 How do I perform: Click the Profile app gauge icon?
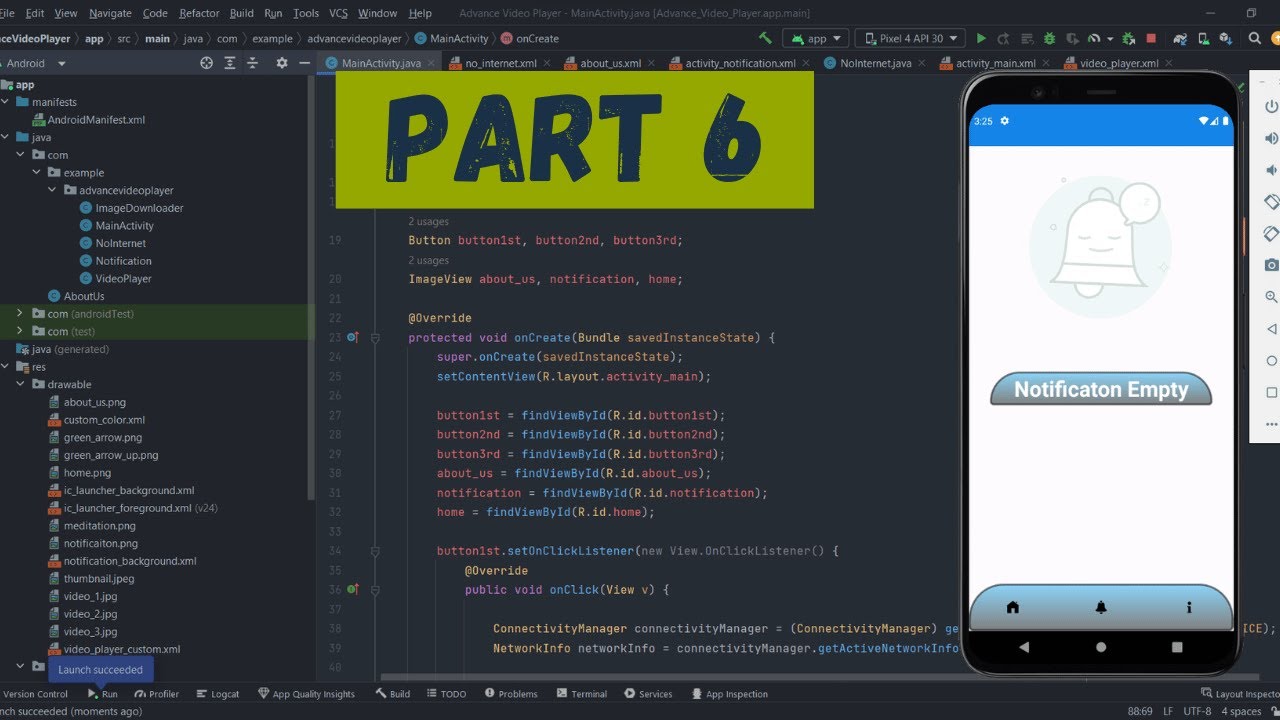1095,38
